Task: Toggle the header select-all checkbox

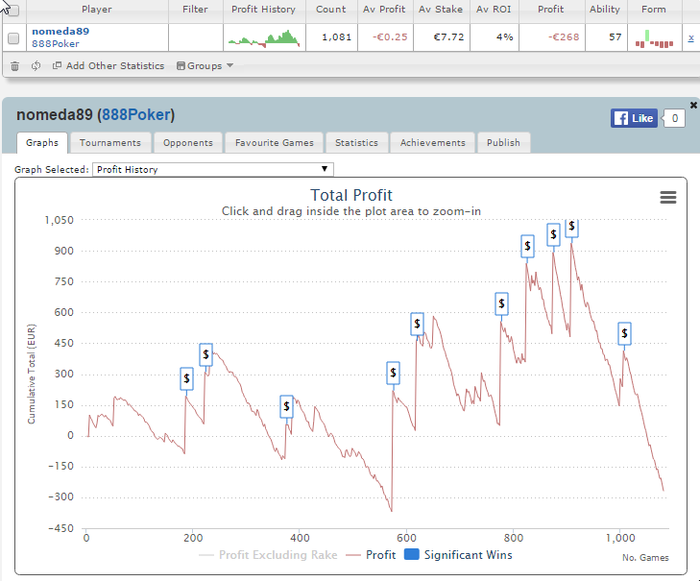Action: pos(13,10)
